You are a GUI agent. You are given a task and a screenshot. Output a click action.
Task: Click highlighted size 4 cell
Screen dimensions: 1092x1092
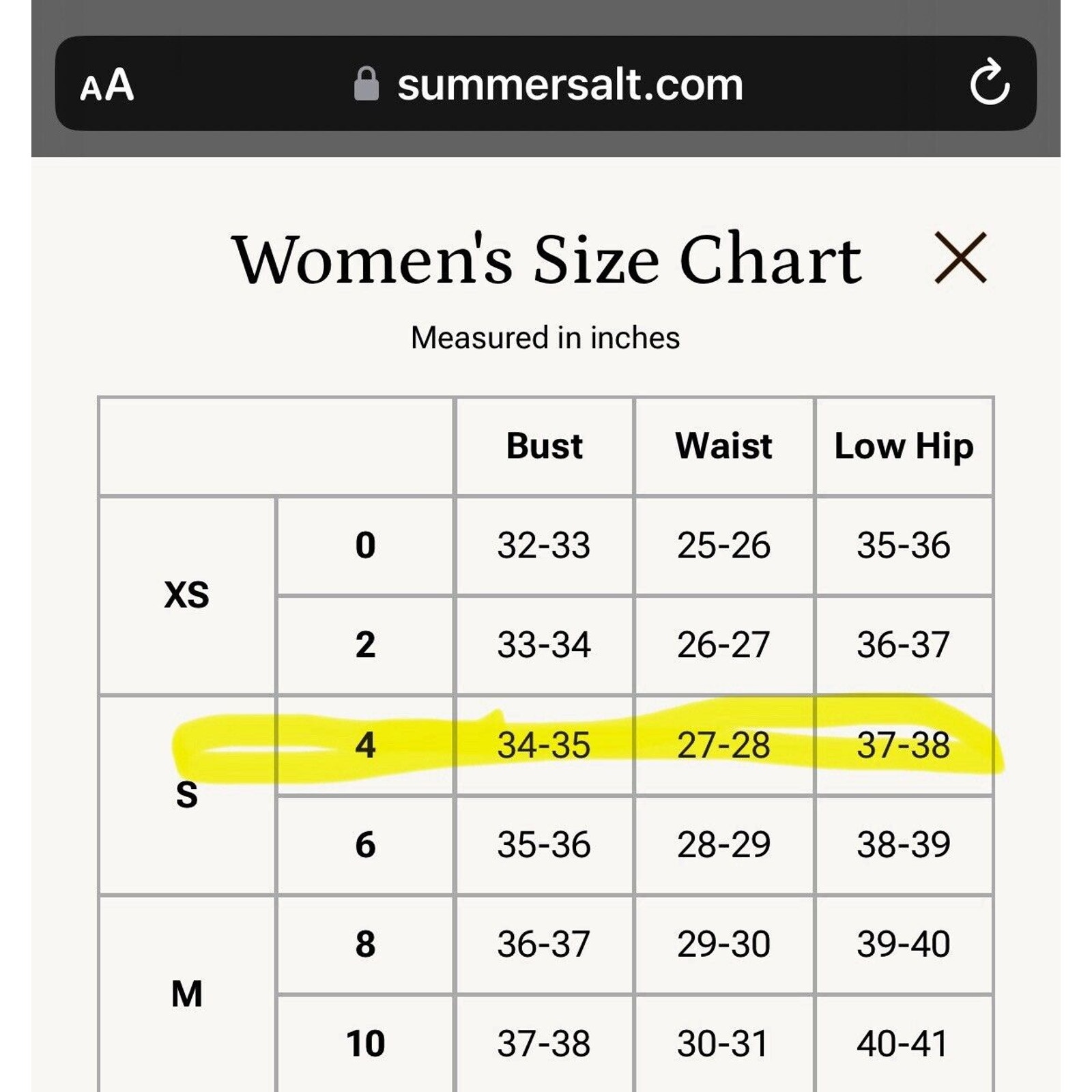pos(365,745)
